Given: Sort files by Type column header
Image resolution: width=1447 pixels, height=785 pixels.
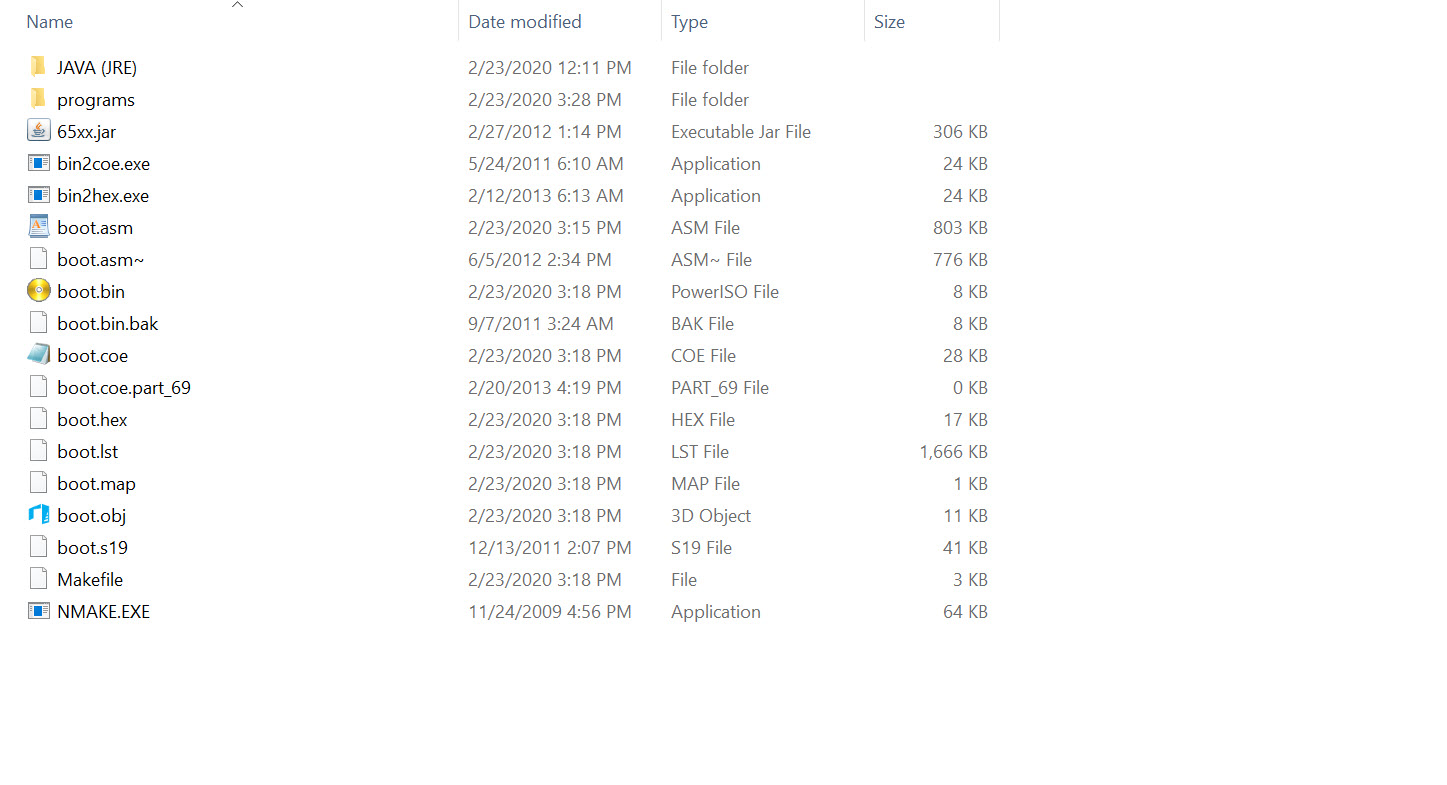Looking at the screenshot, I should pyautogui.click(x=689, y=22).
